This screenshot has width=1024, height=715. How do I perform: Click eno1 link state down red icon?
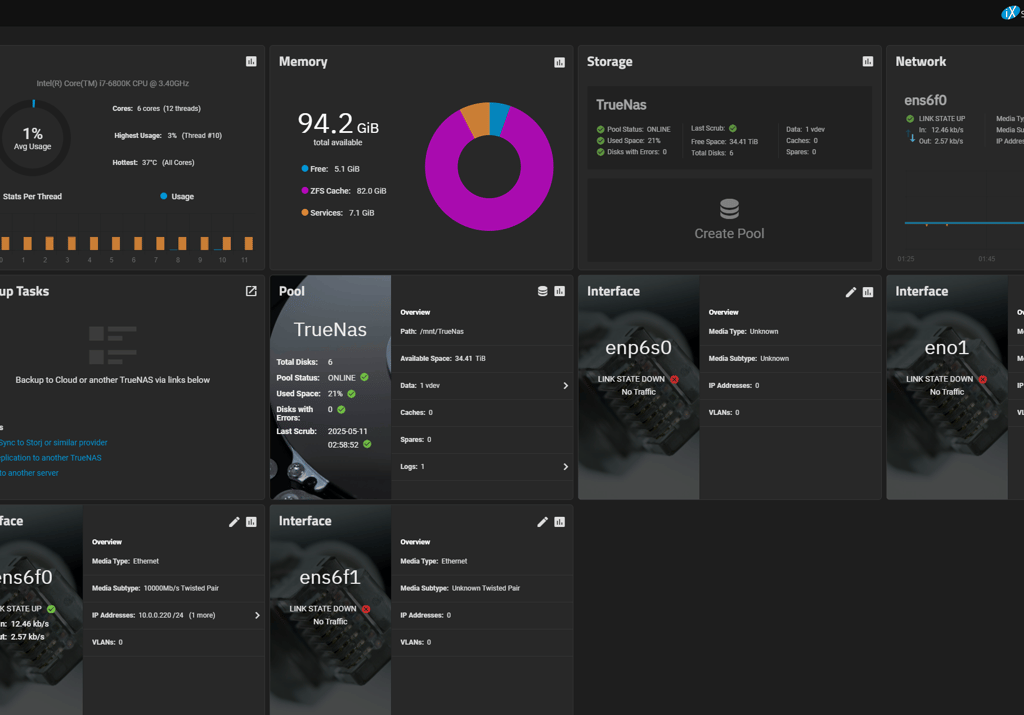(983, 379)
